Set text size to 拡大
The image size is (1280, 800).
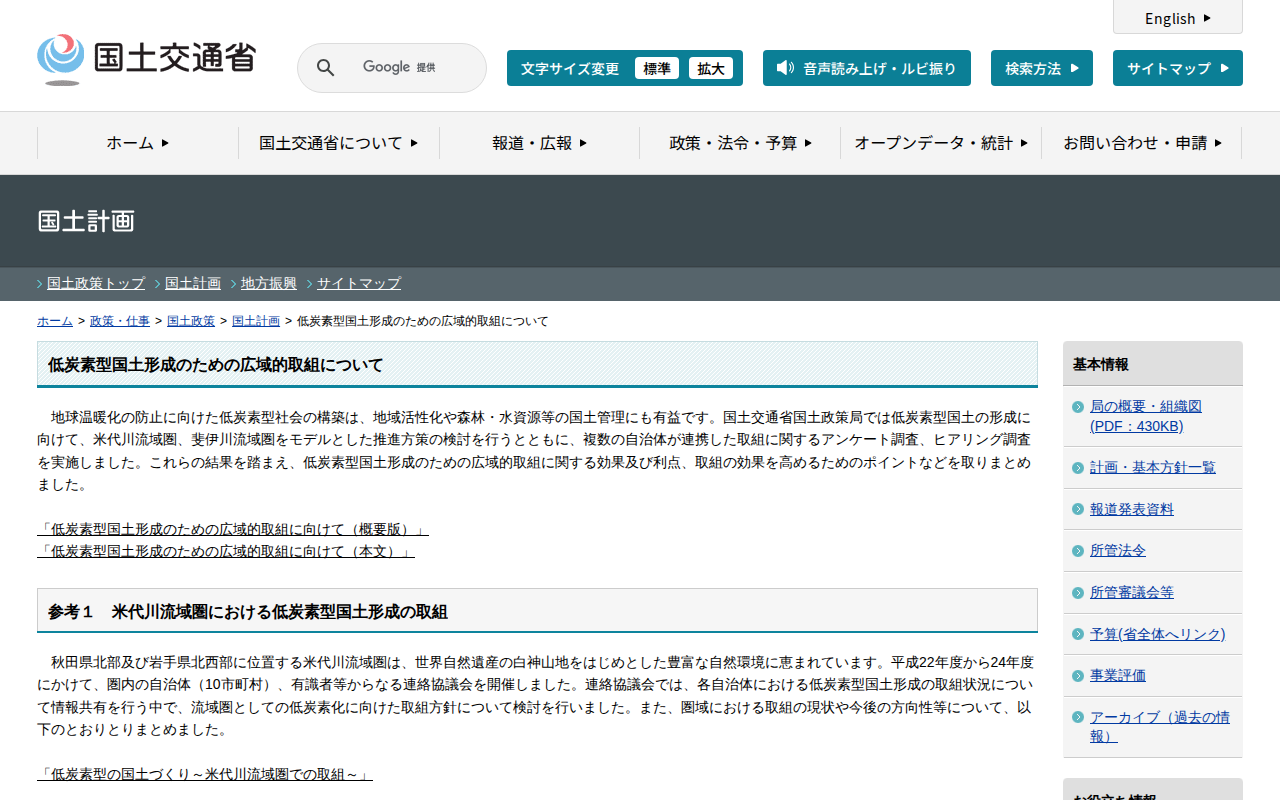[711, 68]
